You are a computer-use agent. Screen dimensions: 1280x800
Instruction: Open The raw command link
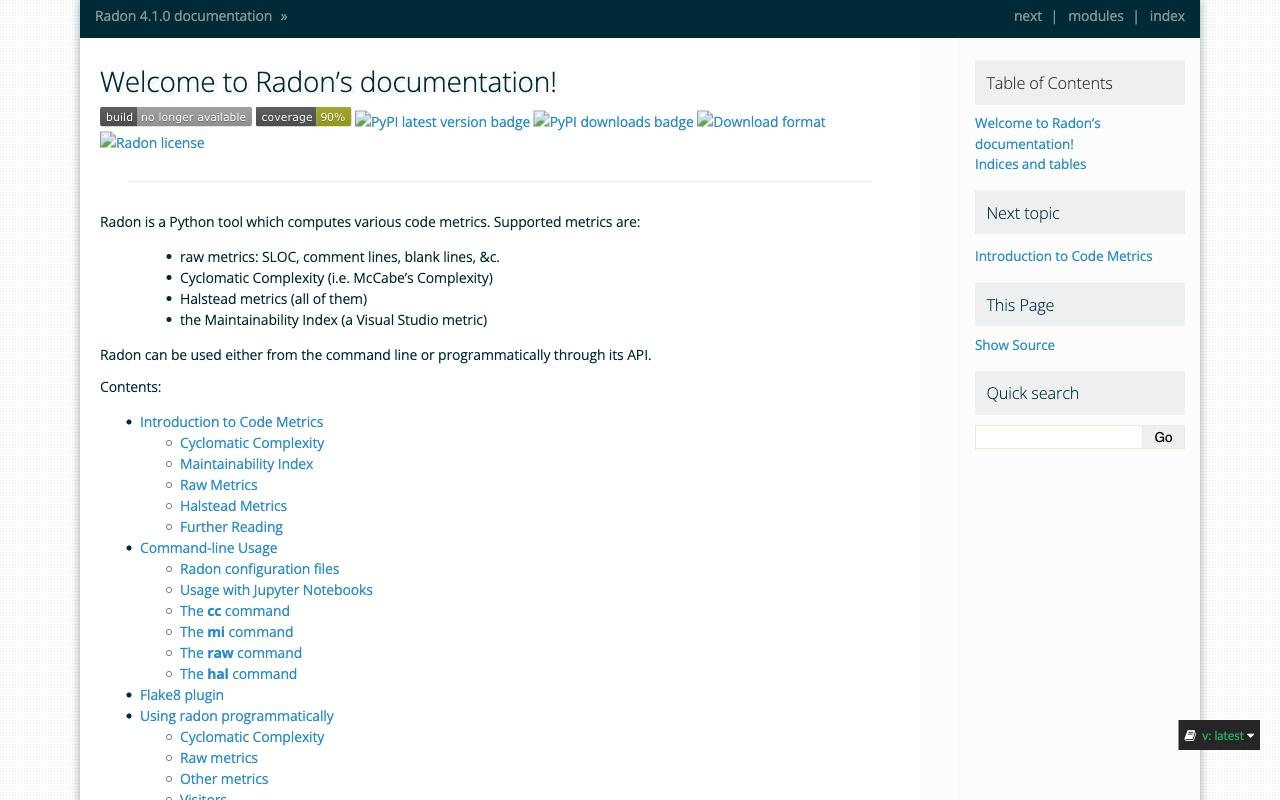point(240,653)
